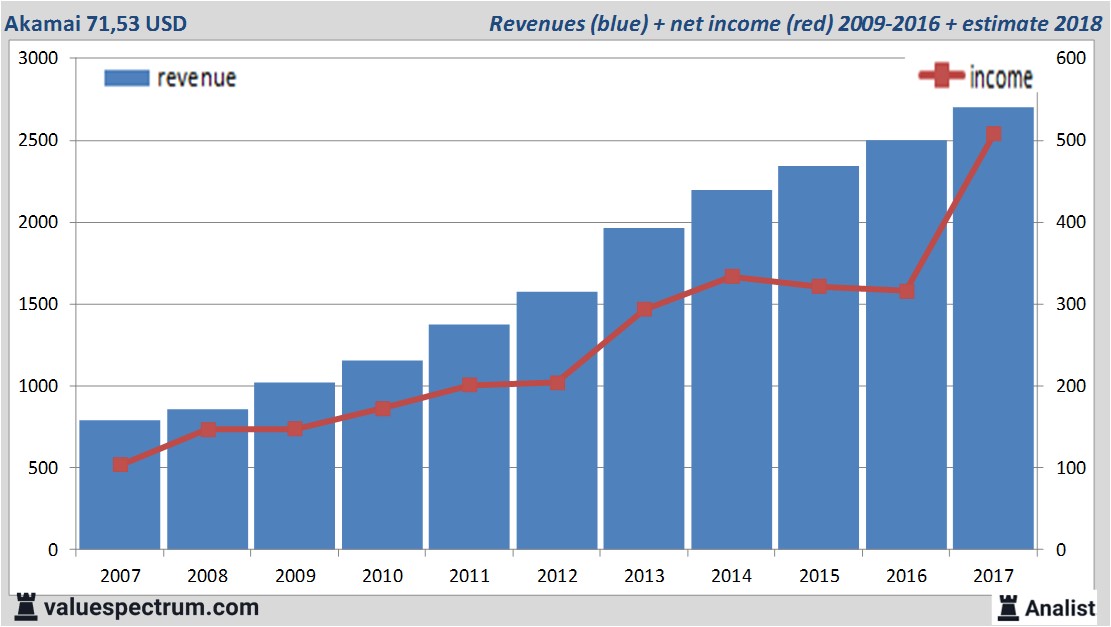Click the left axis value 2000
This screenshot has height=627, width=1111.
tap(38, 222)
